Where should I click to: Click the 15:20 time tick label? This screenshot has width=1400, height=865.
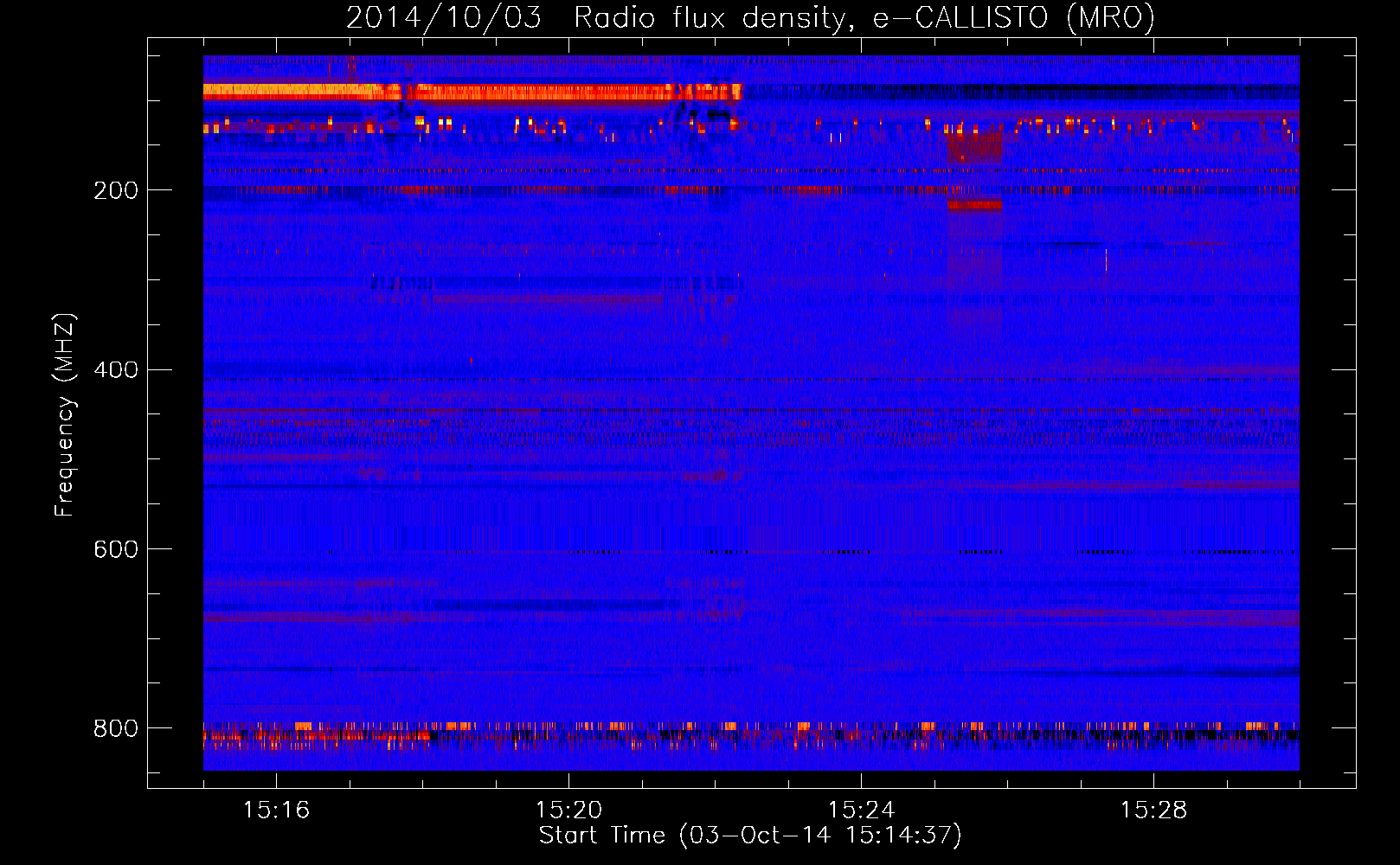pyautogui.click(x=568, y=810)
